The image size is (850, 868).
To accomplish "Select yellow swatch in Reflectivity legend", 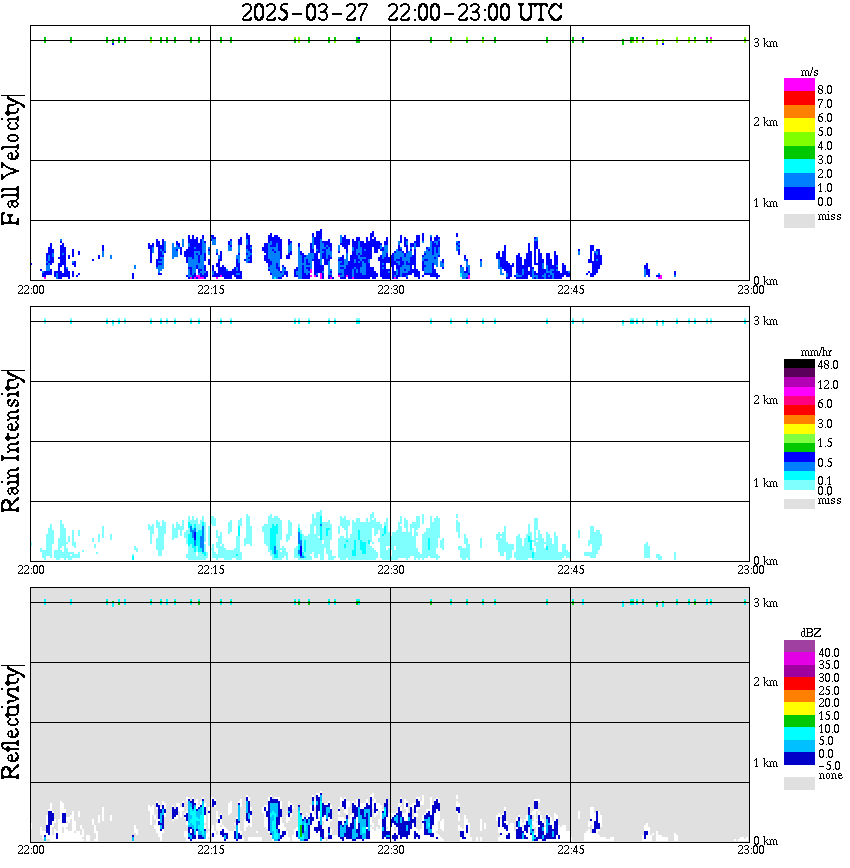I will point(799,709).
